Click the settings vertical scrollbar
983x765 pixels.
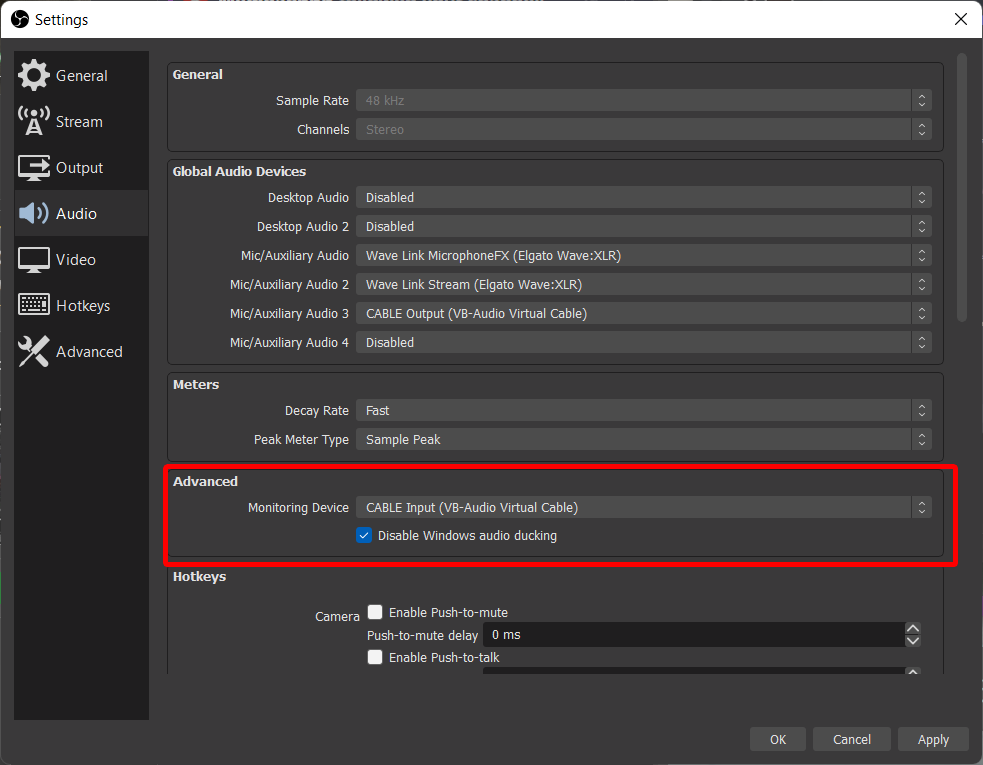click(x=962, y=188)
